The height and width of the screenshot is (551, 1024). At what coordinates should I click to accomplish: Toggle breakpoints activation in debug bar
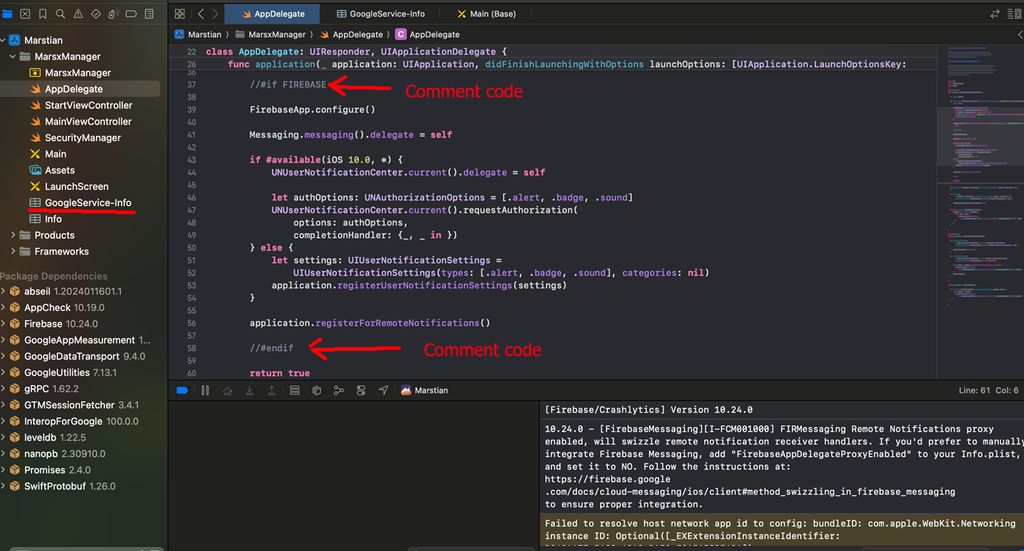click(x=181, y=390)
